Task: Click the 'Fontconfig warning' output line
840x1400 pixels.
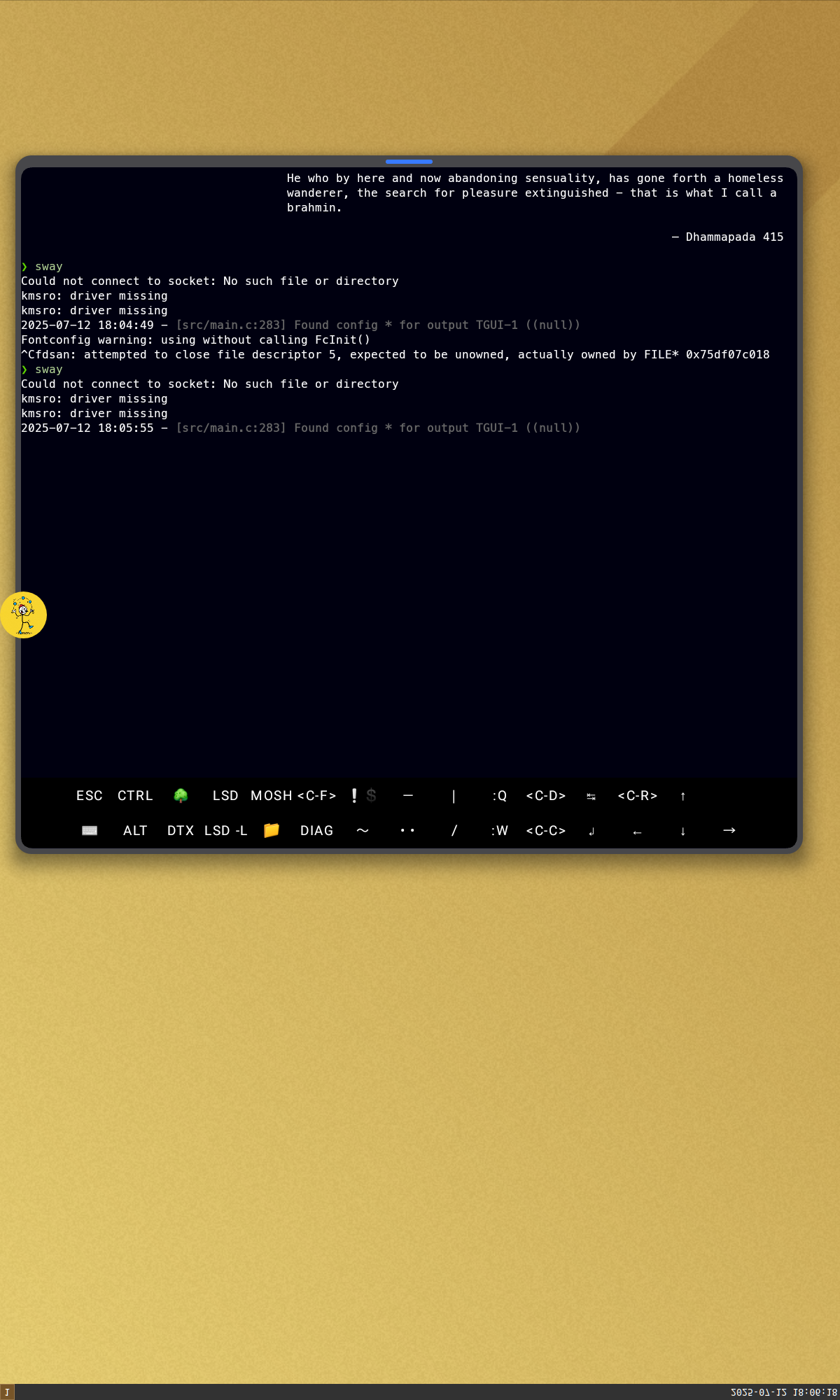Action: 195,340
